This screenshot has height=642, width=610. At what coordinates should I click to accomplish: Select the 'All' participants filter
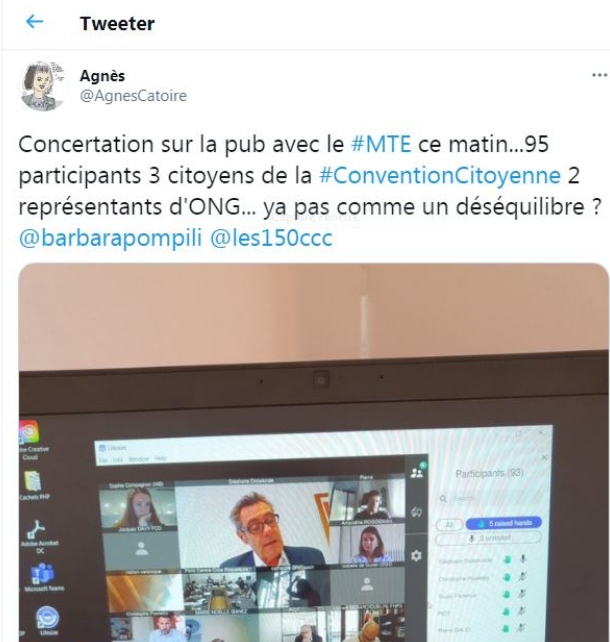pyautogui.click(x=449, y=524)
